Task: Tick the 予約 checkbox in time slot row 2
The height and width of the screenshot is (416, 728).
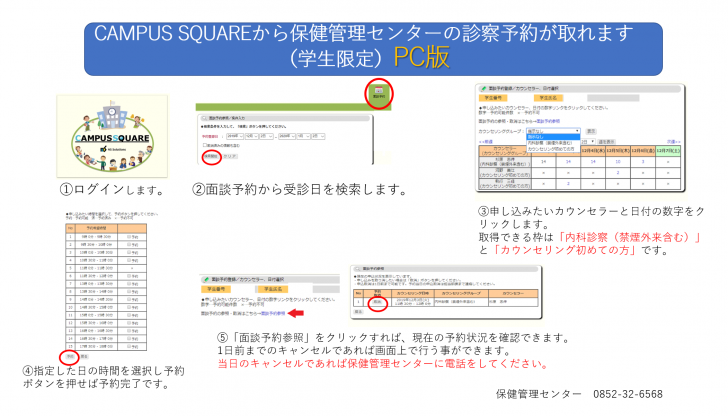Action: [129, 244]
